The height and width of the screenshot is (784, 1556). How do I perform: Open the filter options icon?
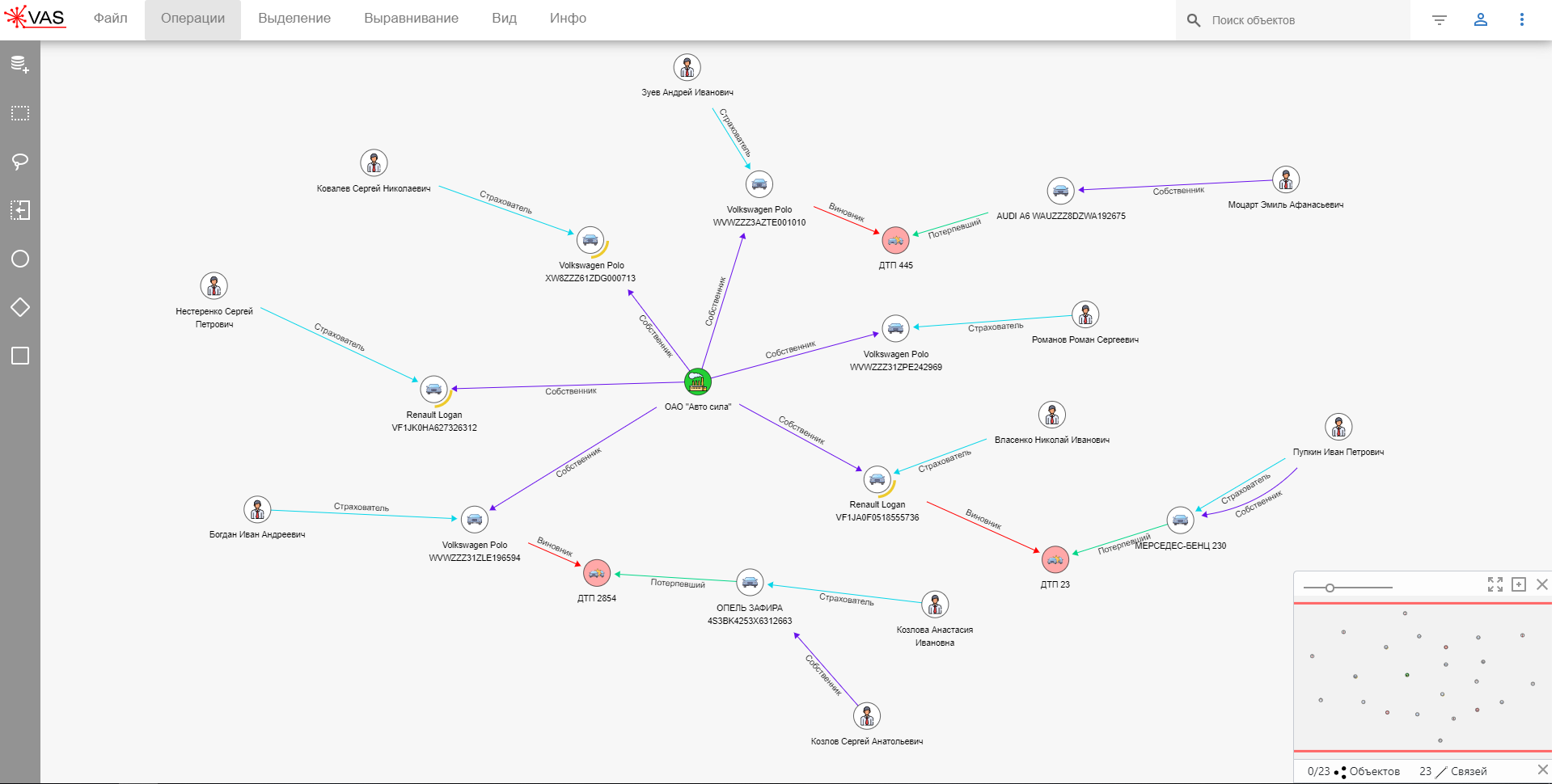click(1440, 20)
